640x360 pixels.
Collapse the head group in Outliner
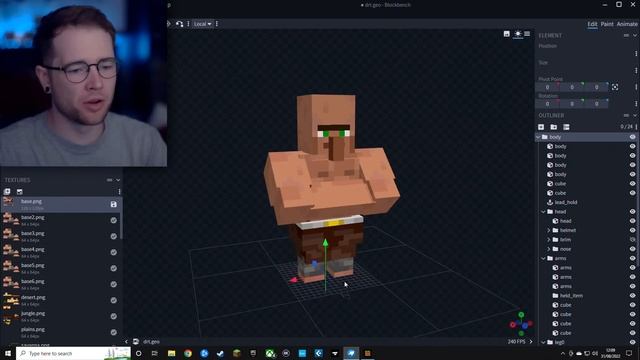pos(544,212)
